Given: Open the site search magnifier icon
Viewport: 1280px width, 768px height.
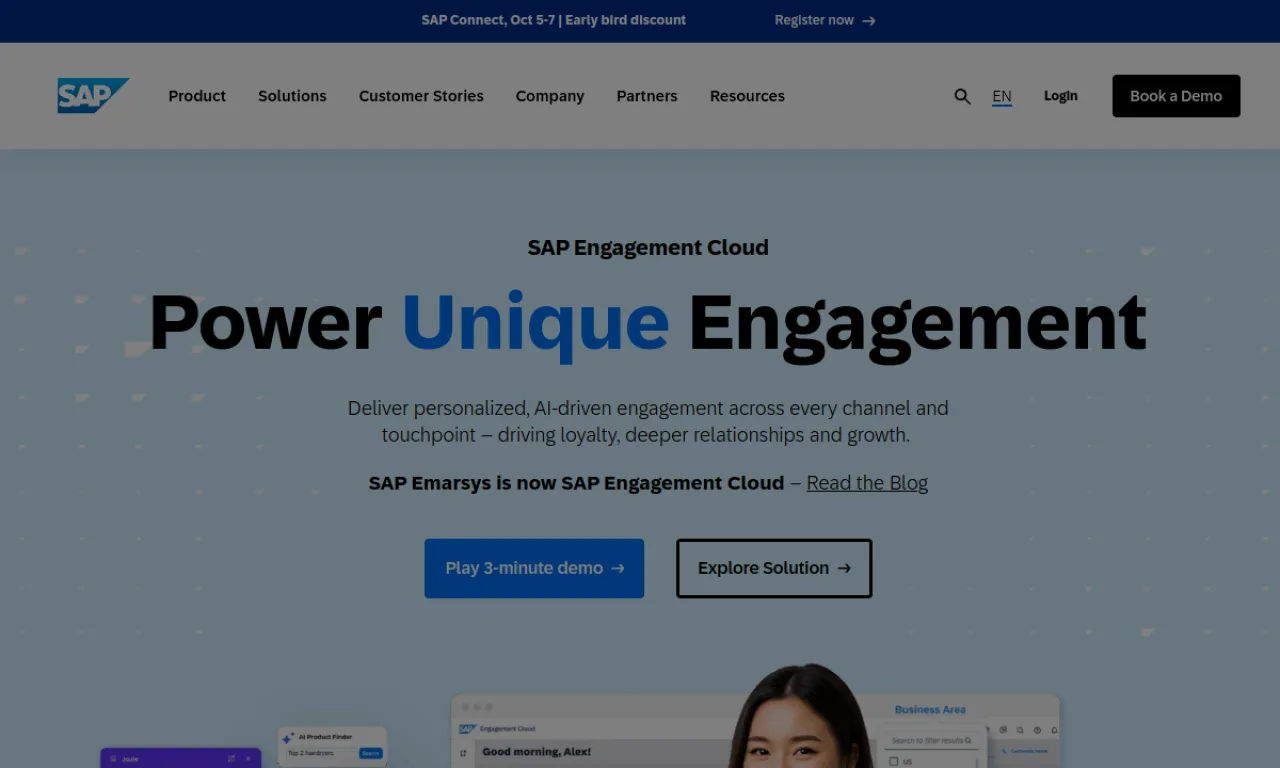Looking at the screenshot, I should pos(962,96).
